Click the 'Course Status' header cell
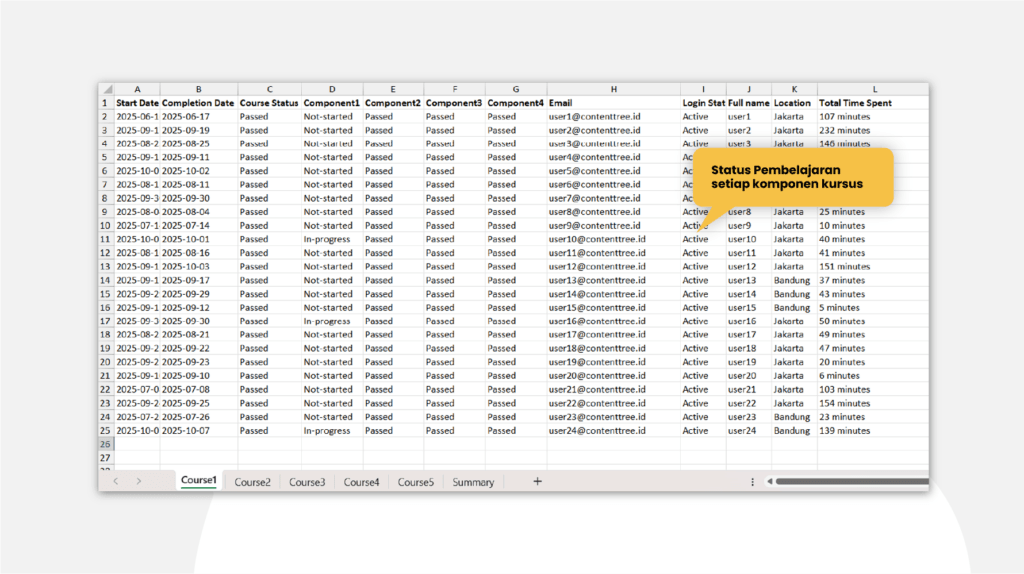The width and height of the screenshot is (1024, 574). click(269, 103)
